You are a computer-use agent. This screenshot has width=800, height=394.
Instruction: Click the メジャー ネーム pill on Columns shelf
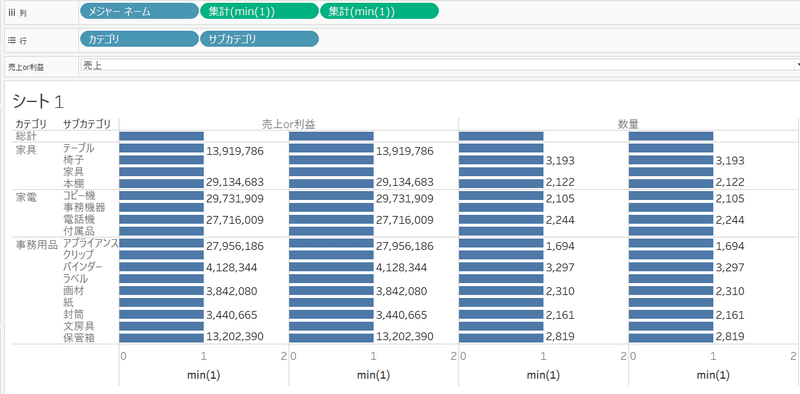pos(139,11)
